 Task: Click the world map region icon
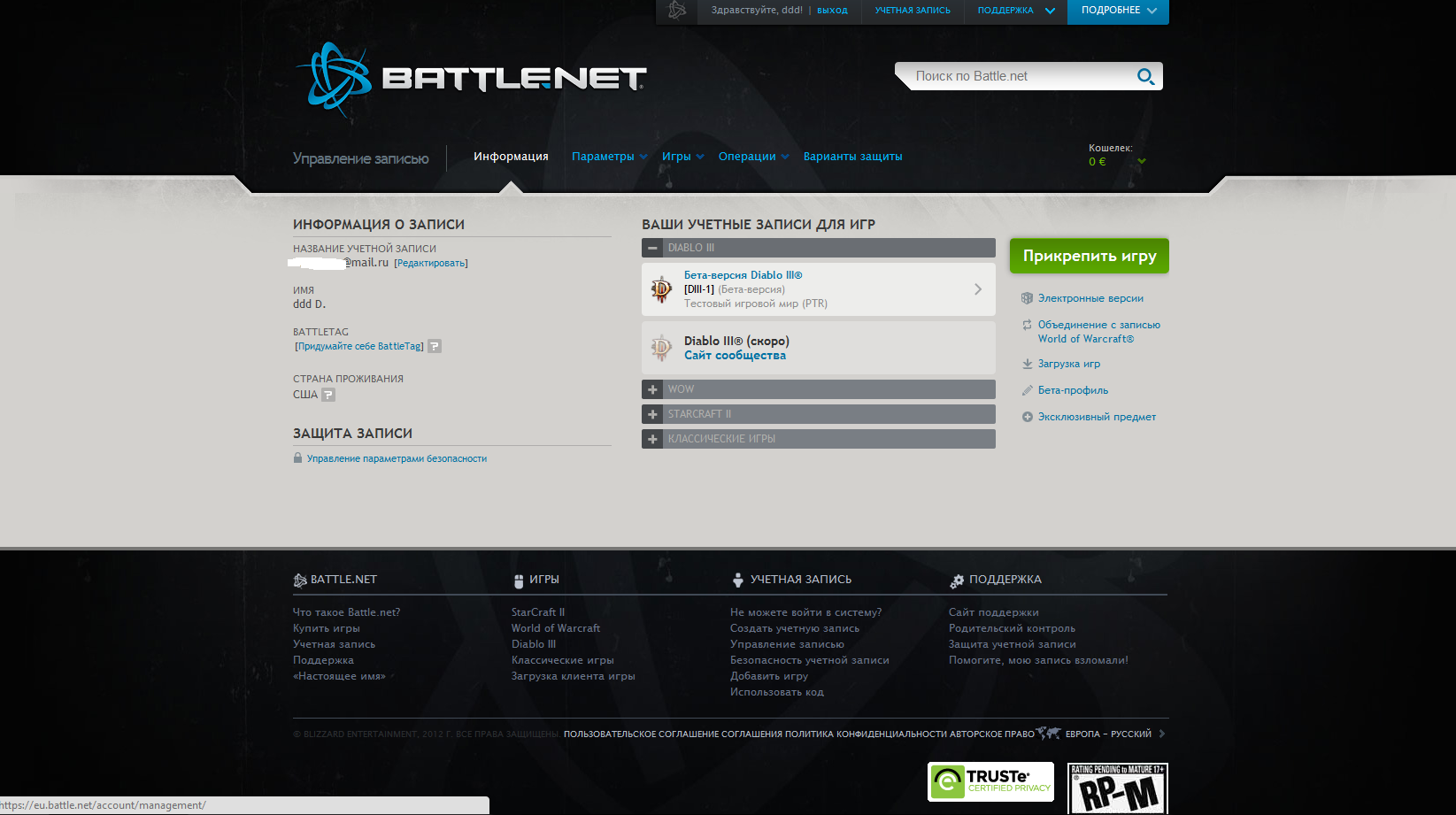click(x=1049, y=733)
